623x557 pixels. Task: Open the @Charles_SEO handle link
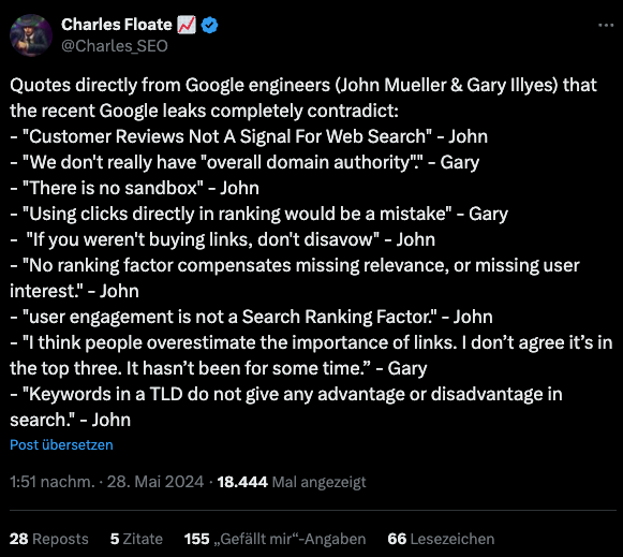[114, 46]
